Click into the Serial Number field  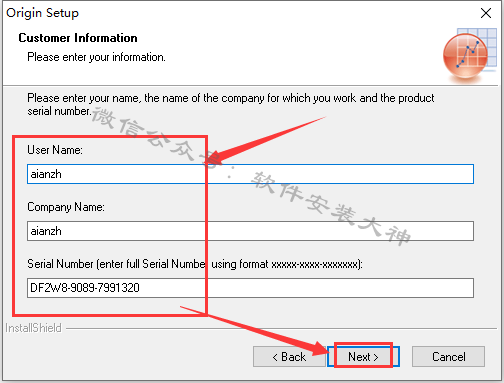pos(250,288)
